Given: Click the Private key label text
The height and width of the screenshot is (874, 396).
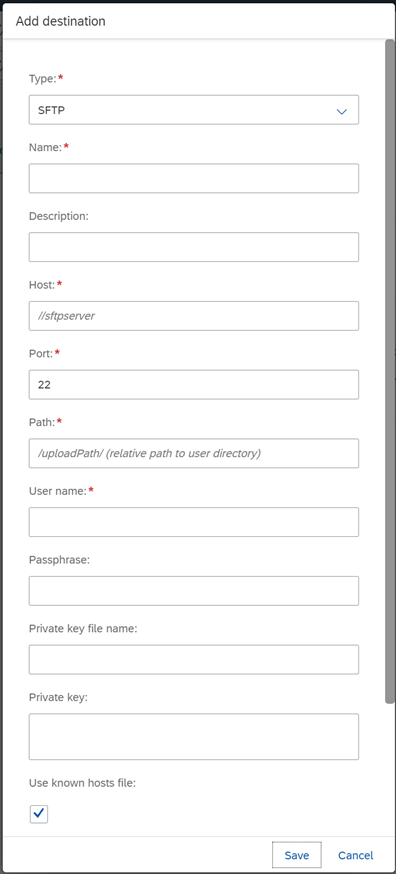Looking at the screenshot, I should (x=59, y=697).
